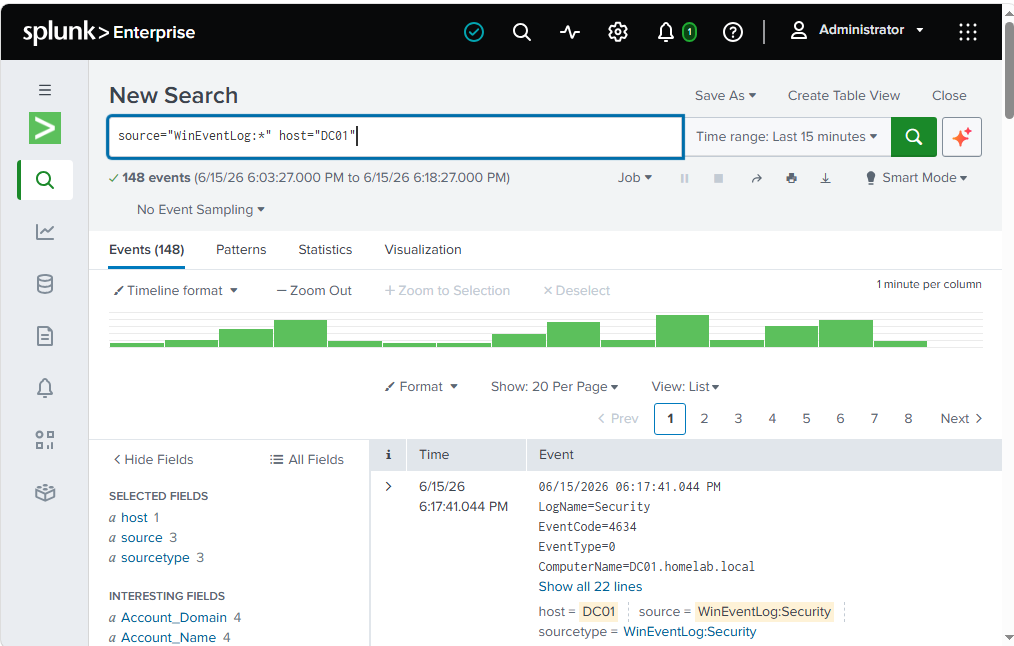Viewport: 1014px width, 646px height.
Task: Go to results page 5
Action: click(x=806, y=419)
